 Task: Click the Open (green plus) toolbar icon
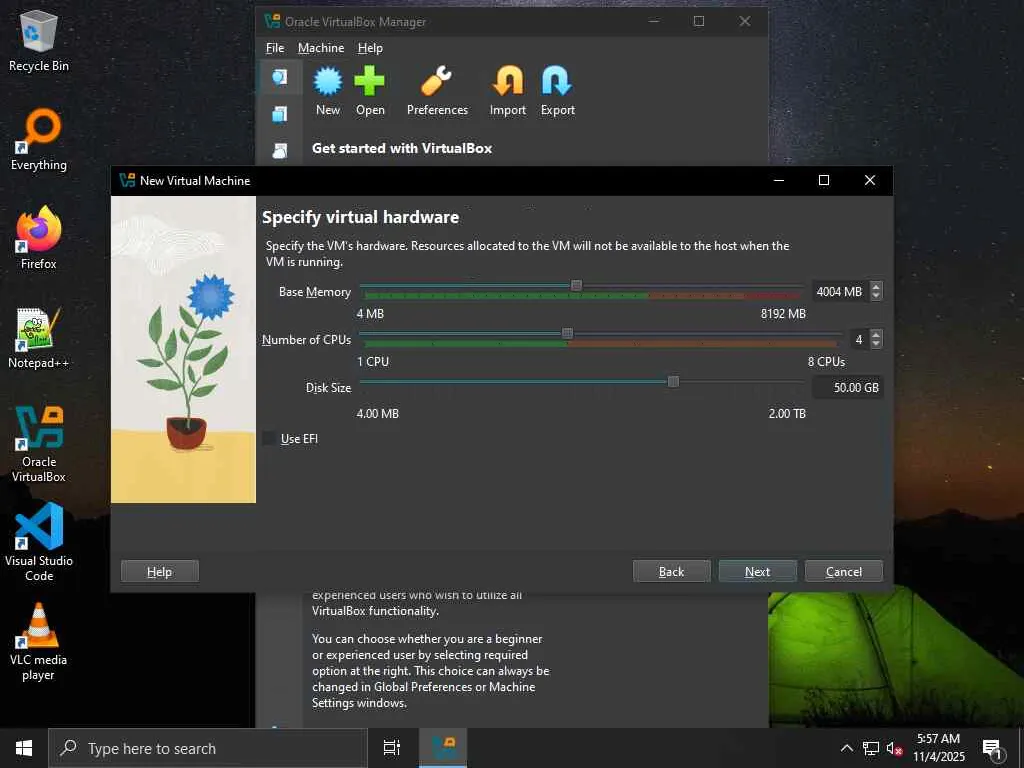tap(370, 91)
